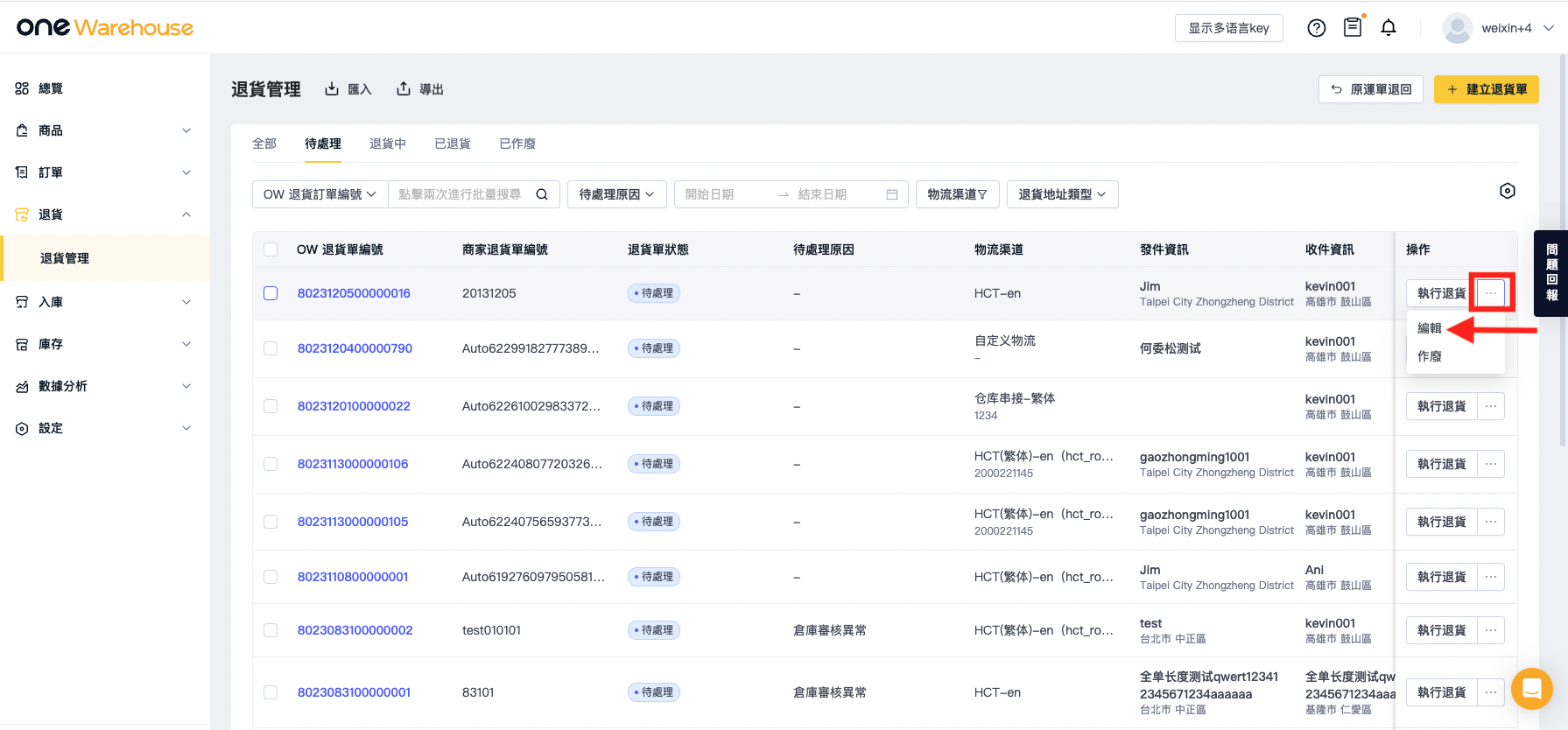Expand the 商品 sidebar menu

[x=186, y=130]
